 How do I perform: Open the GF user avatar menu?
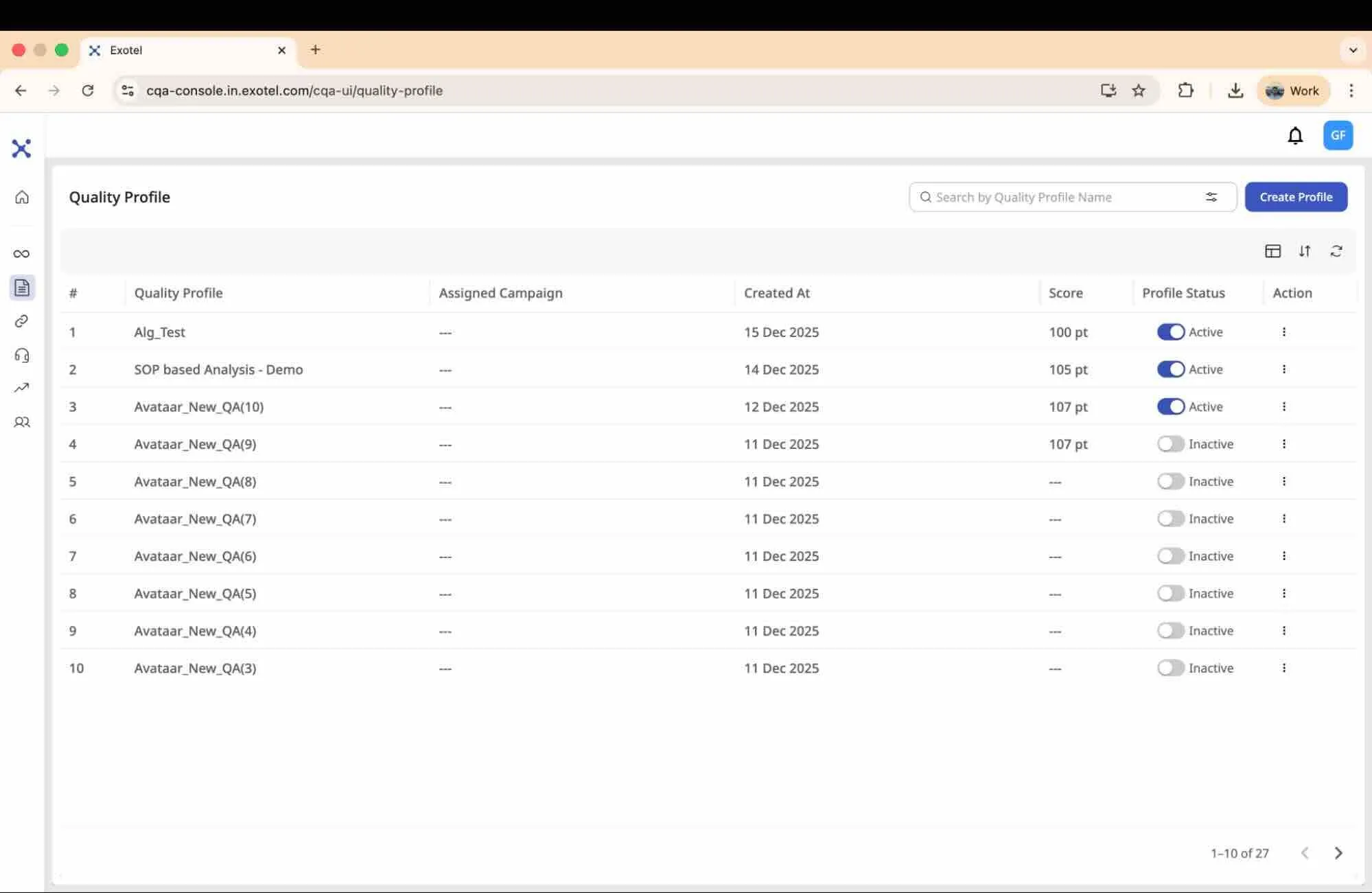click(1338, 135)
